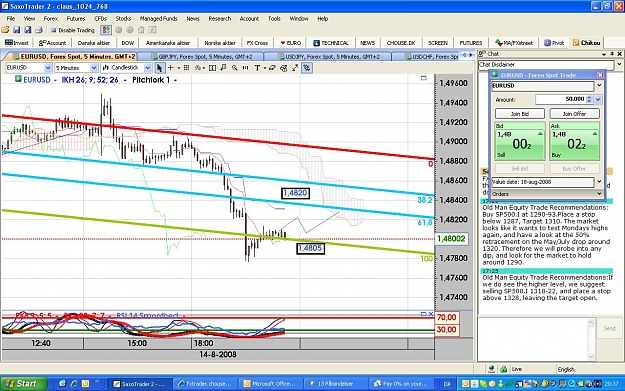Screen dimensions: 625x391
Task: Open the Pivot view
Action: [554, 43]
